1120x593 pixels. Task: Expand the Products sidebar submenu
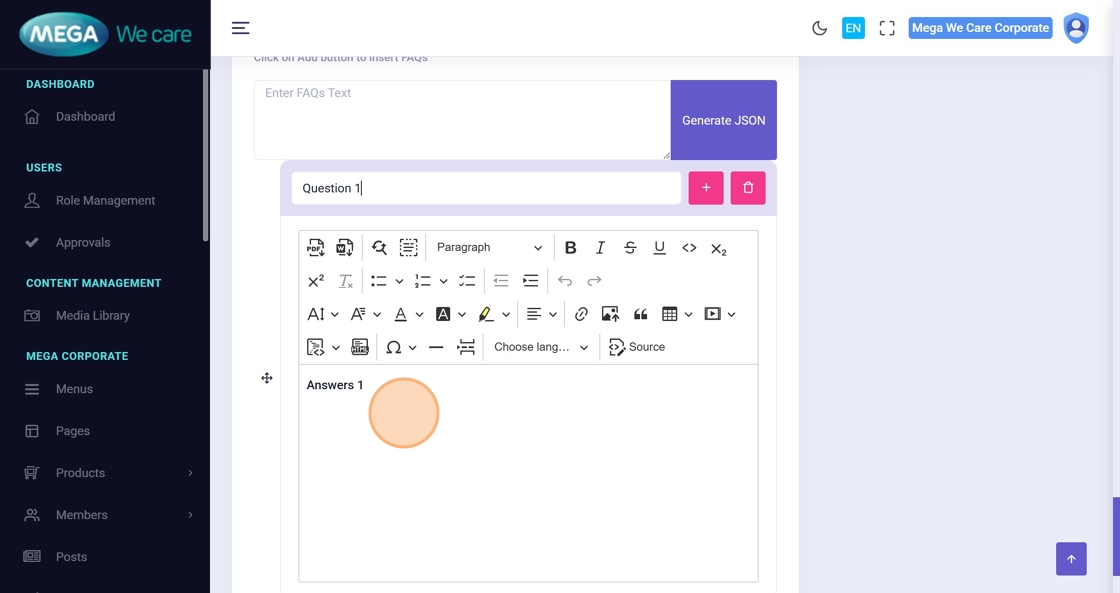[110, 473]
